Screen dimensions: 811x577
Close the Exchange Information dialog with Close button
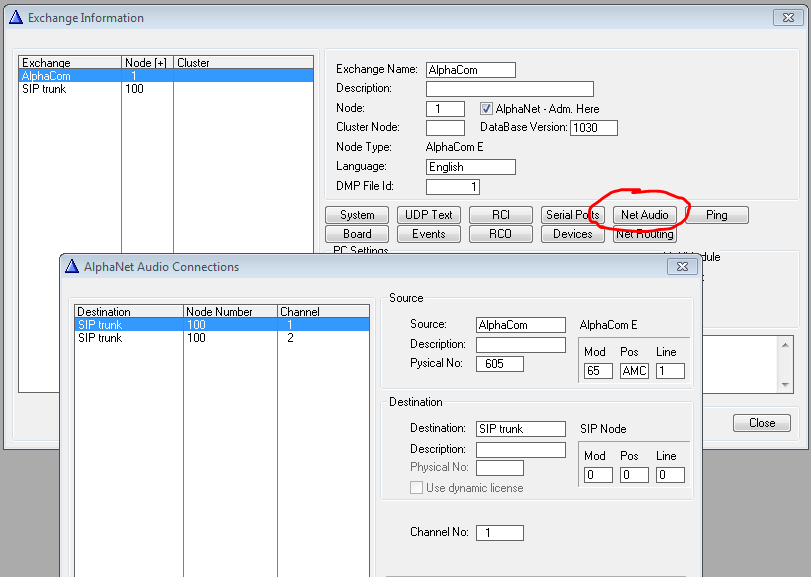point(761,423)
